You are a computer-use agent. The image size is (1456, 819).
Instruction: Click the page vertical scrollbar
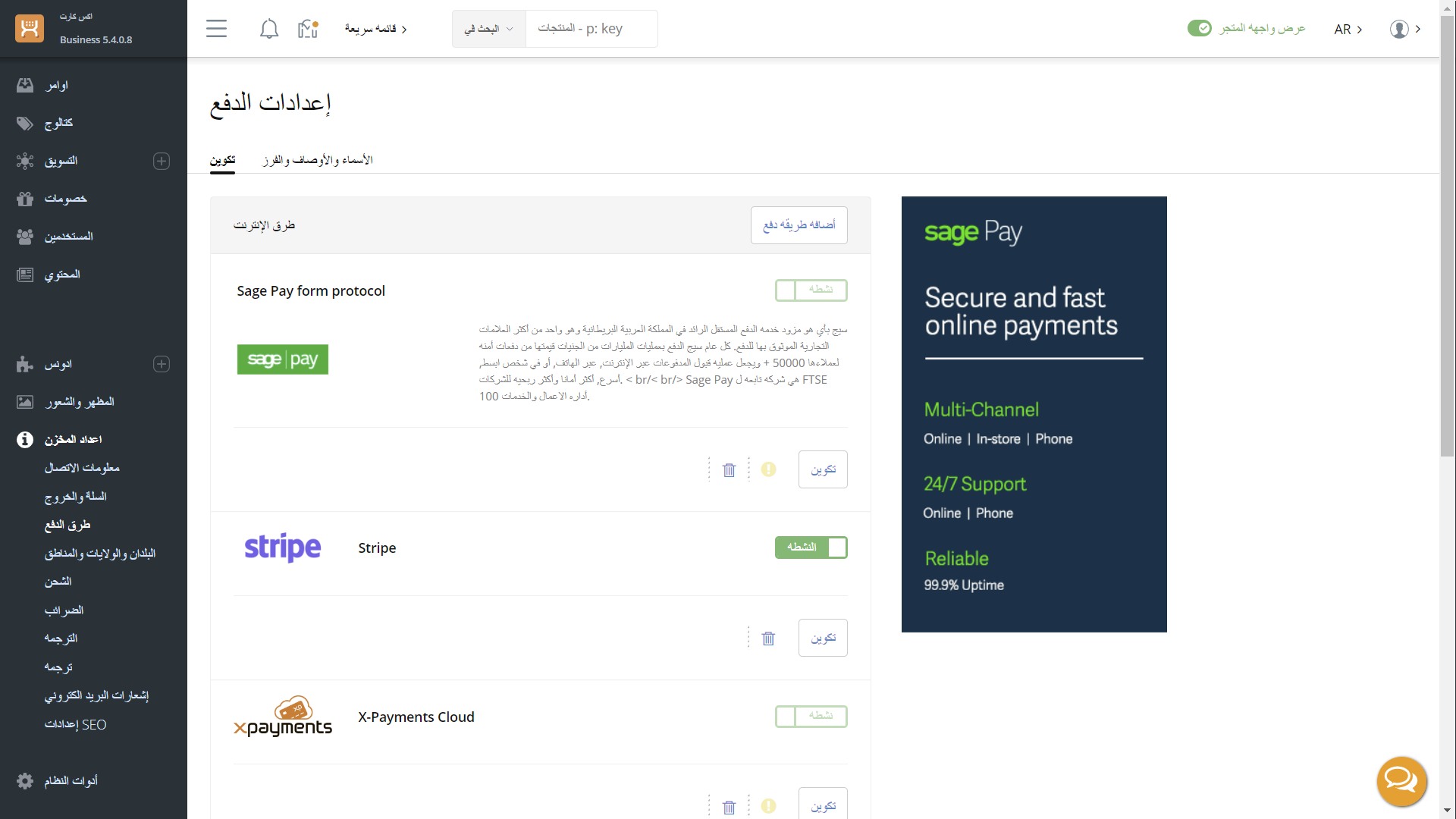coord(1447,235)
